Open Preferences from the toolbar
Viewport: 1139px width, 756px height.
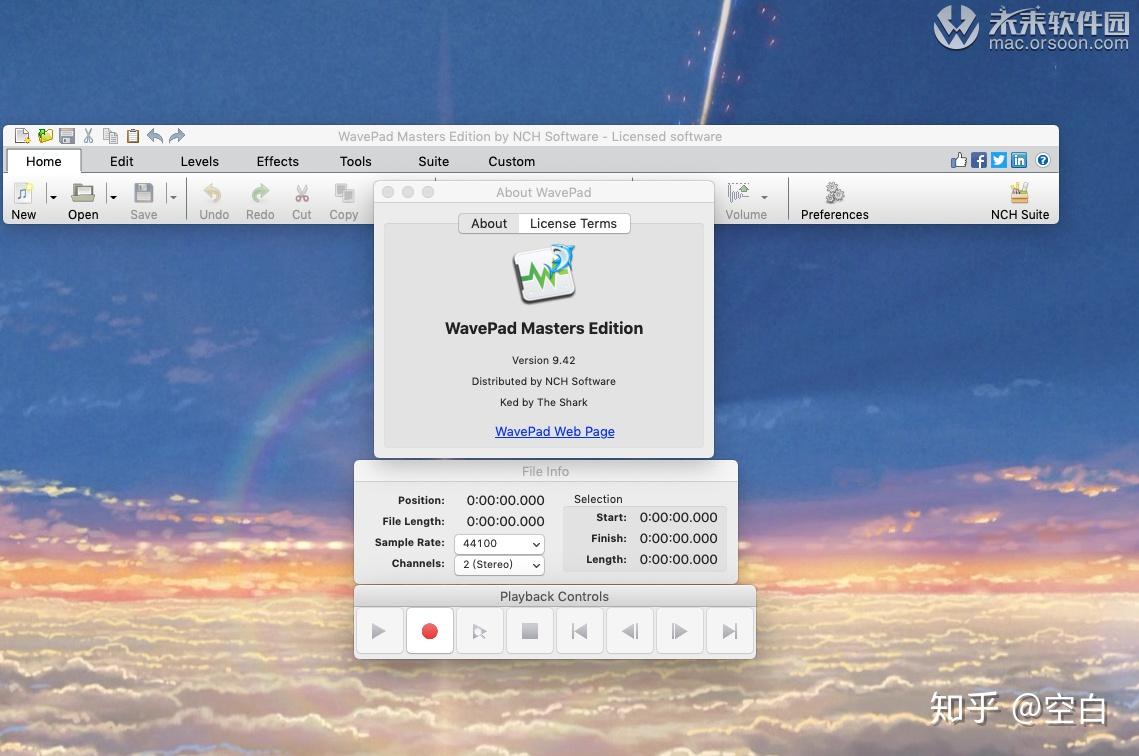tap(835, 201)
